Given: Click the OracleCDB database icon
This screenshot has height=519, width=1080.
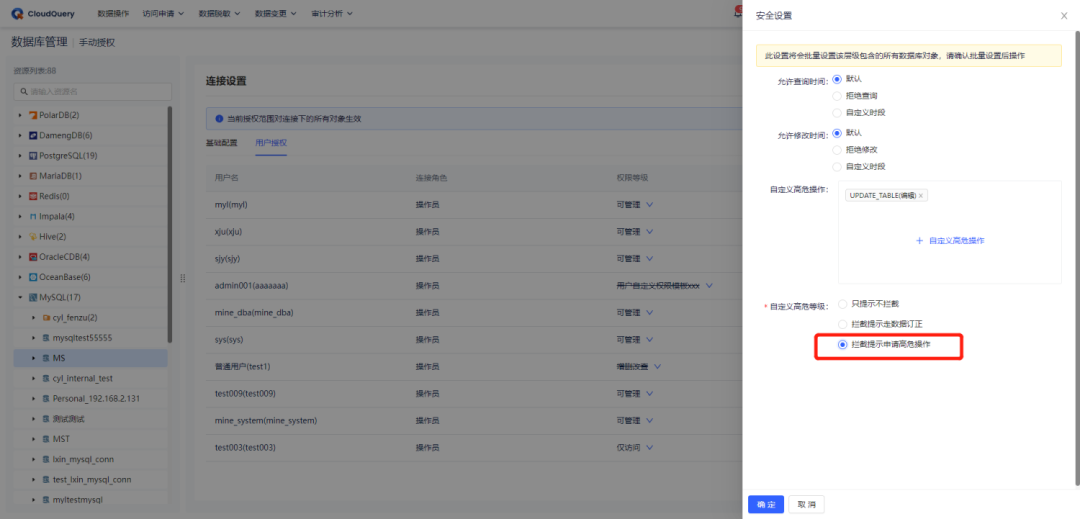Looking at the screenshot, I should [32, 257].
